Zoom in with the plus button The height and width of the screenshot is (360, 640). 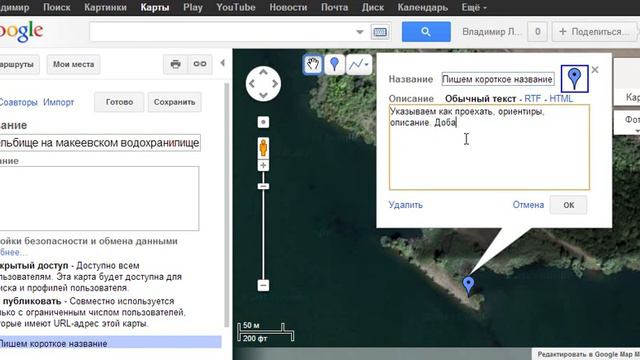click(263, 165)
